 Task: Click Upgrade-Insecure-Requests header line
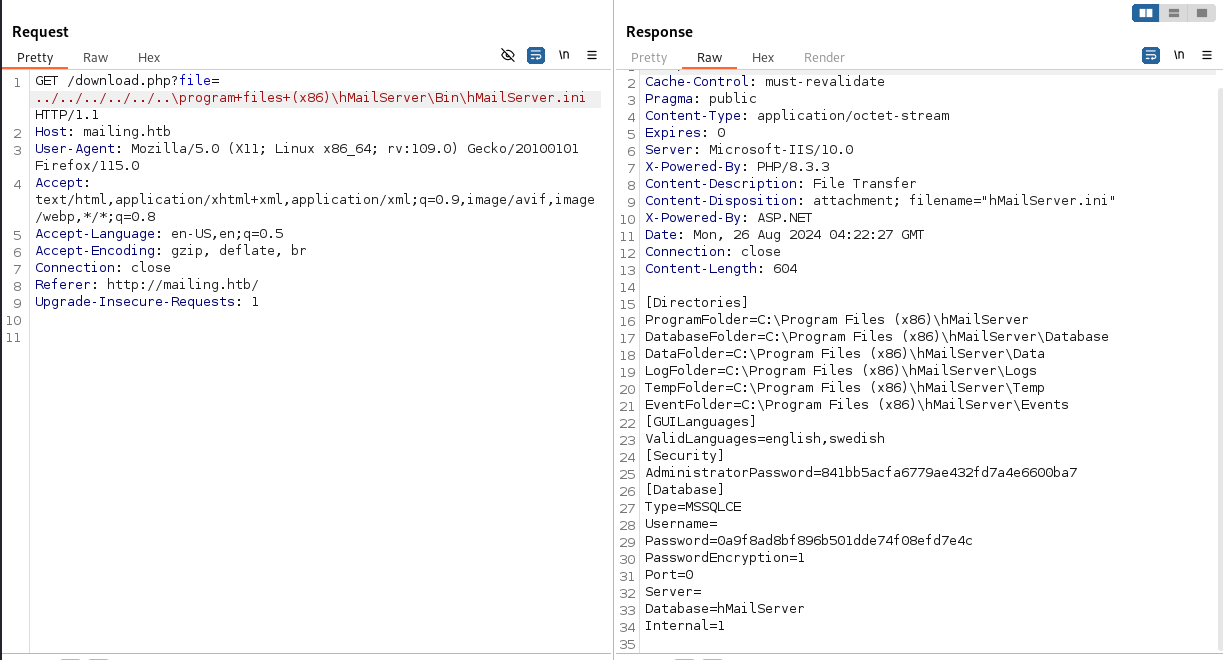[x=147, y=302]
